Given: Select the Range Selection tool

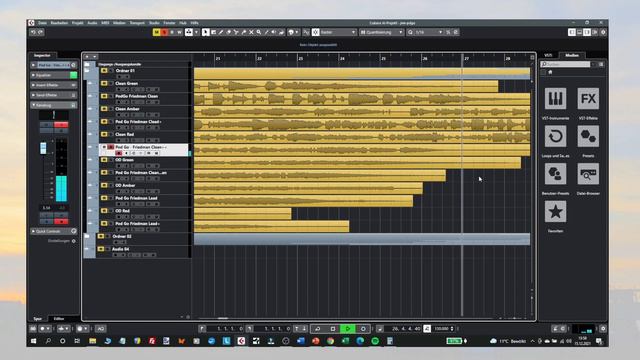Looking at the screenshot, I should click(x=213, y=32).
